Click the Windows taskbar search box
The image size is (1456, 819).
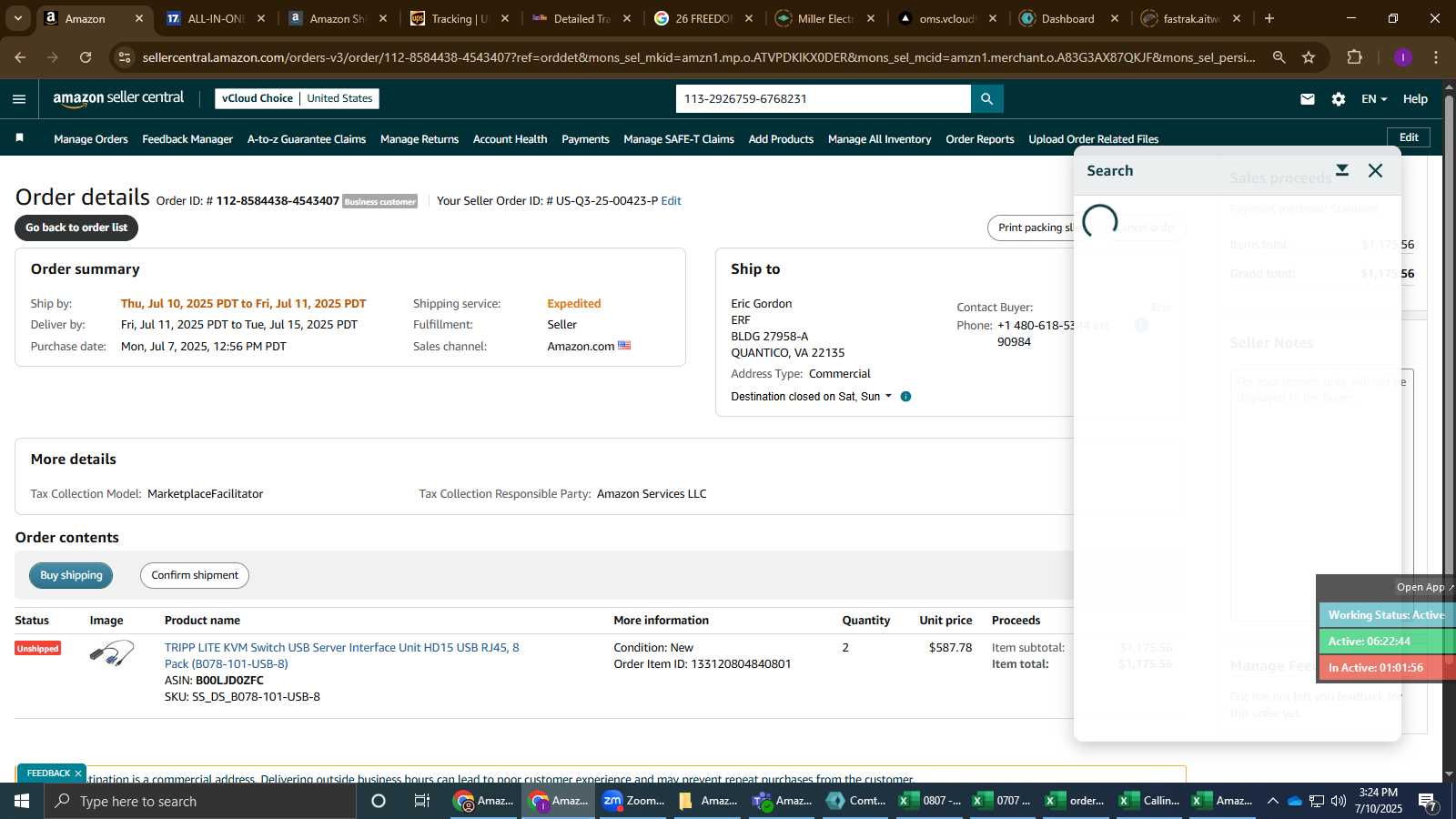(x=200, y=801)
